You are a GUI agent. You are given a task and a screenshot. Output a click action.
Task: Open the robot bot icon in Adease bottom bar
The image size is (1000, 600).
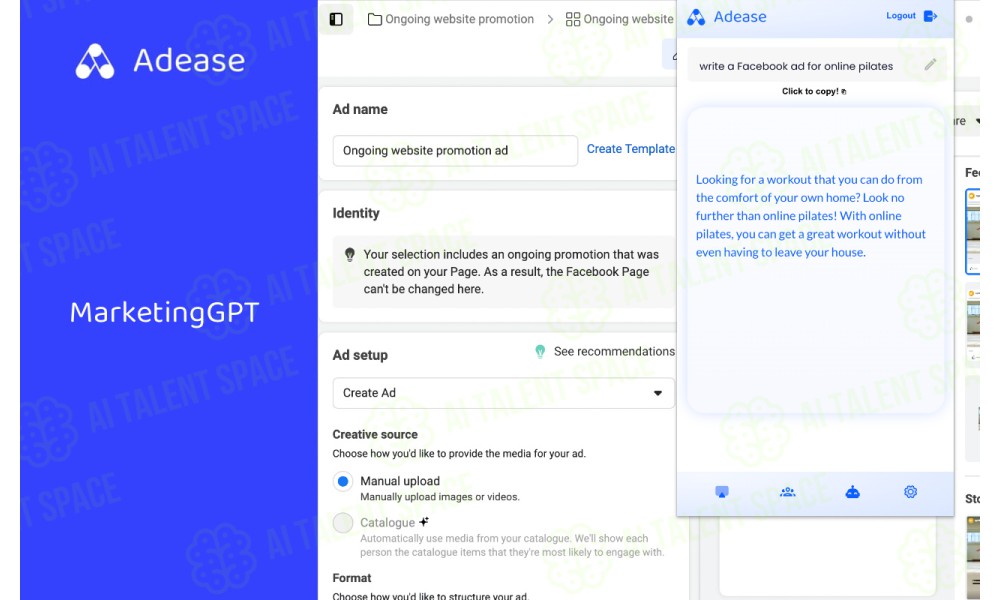click(852, 492)
